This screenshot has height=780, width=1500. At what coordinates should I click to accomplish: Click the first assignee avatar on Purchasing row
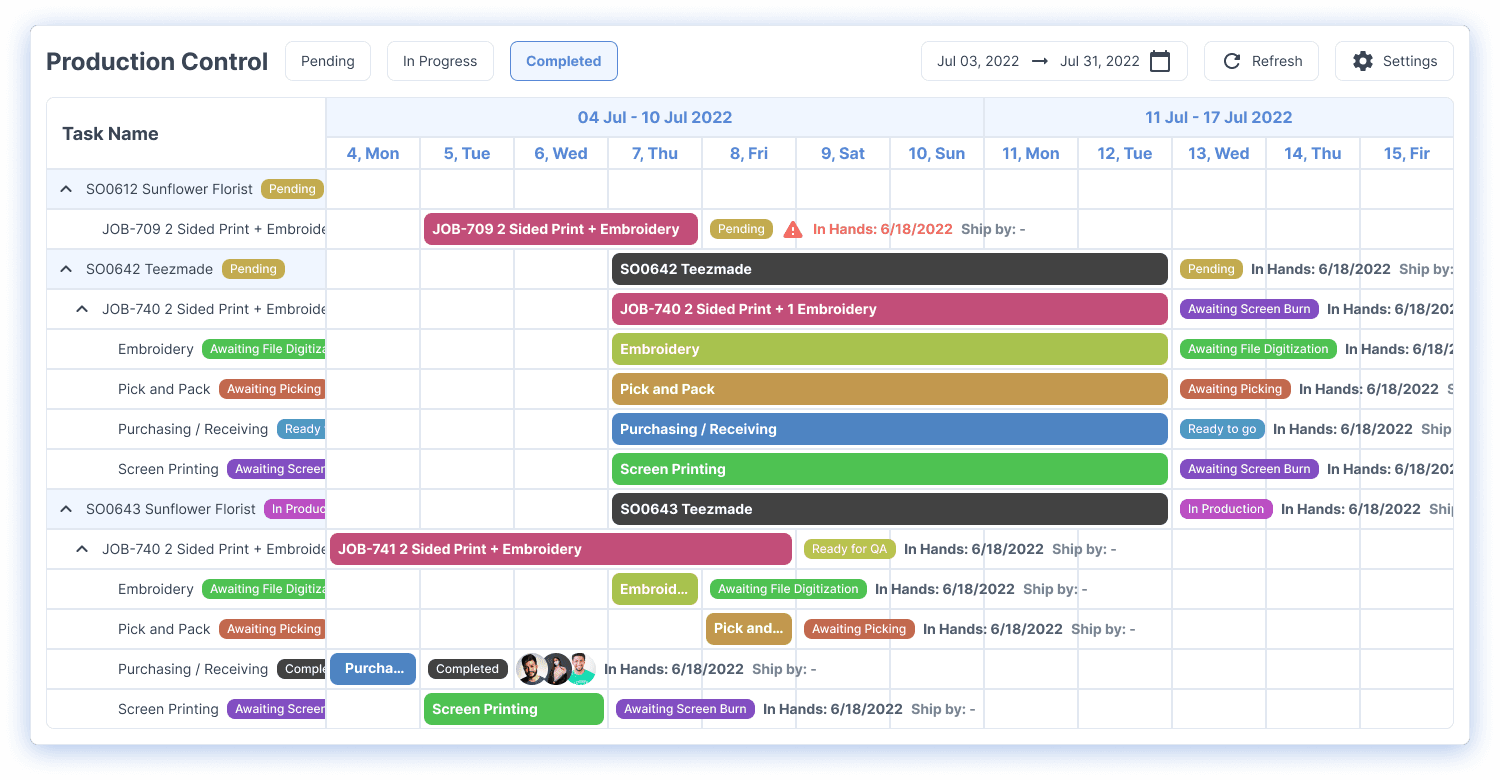point(532,668)
